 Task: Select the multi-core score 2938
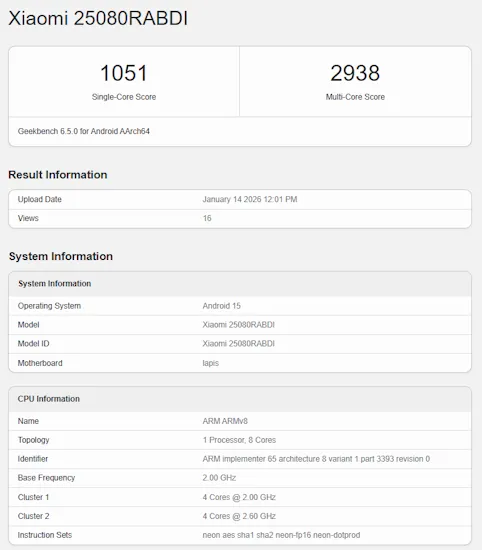(355, 73)
